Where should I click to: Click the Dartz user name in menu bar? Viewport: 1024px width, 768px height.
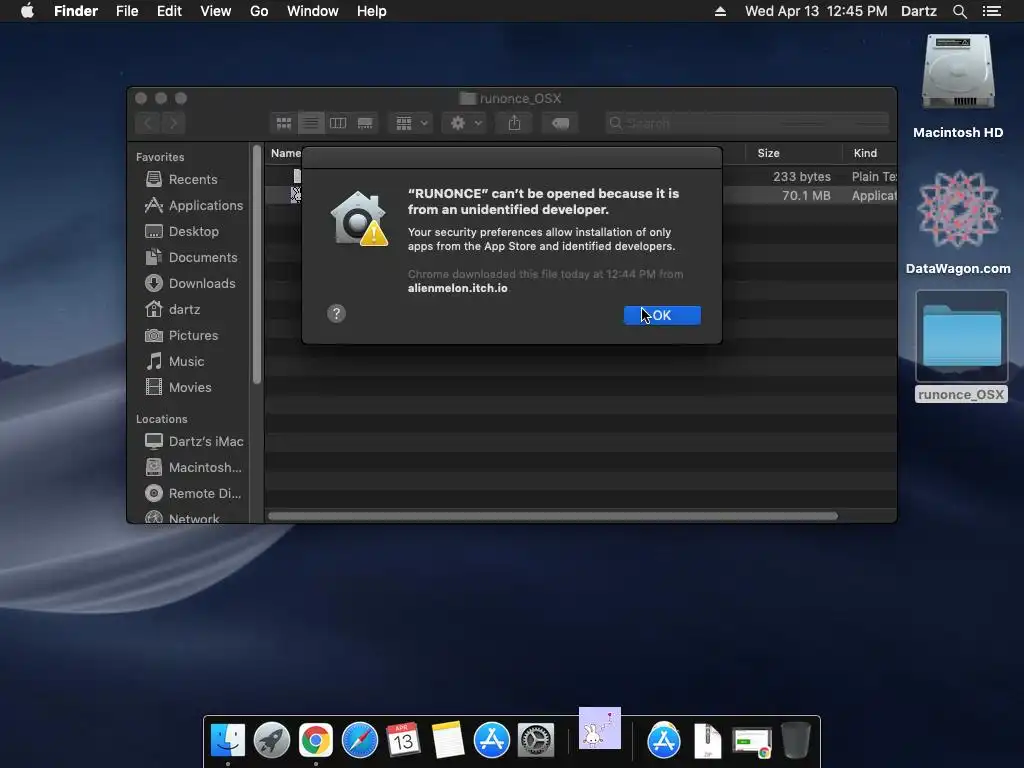point(918,11)
